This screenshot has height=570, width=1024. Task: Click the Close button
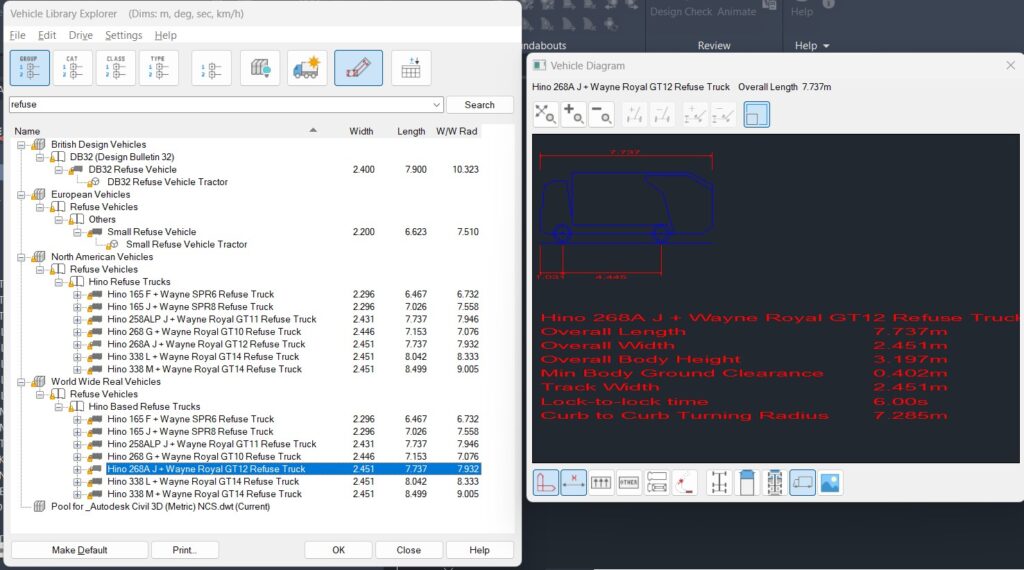[409, 550]
